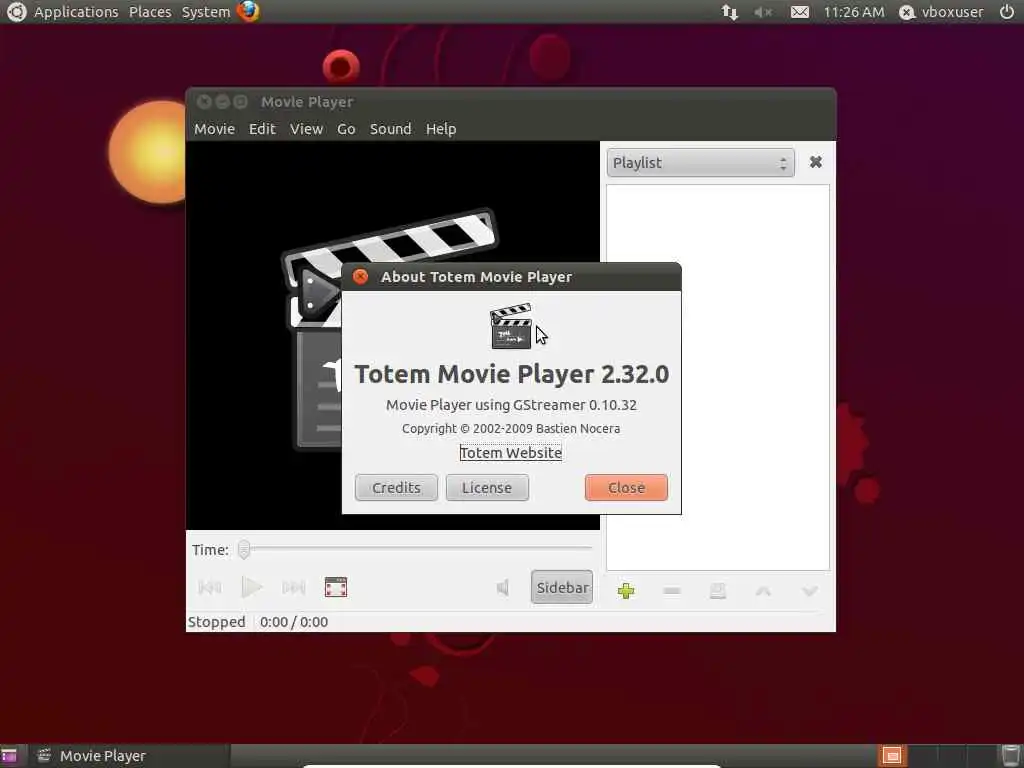Toggle fullscreen with the fullscreen icon

[336, 587]
